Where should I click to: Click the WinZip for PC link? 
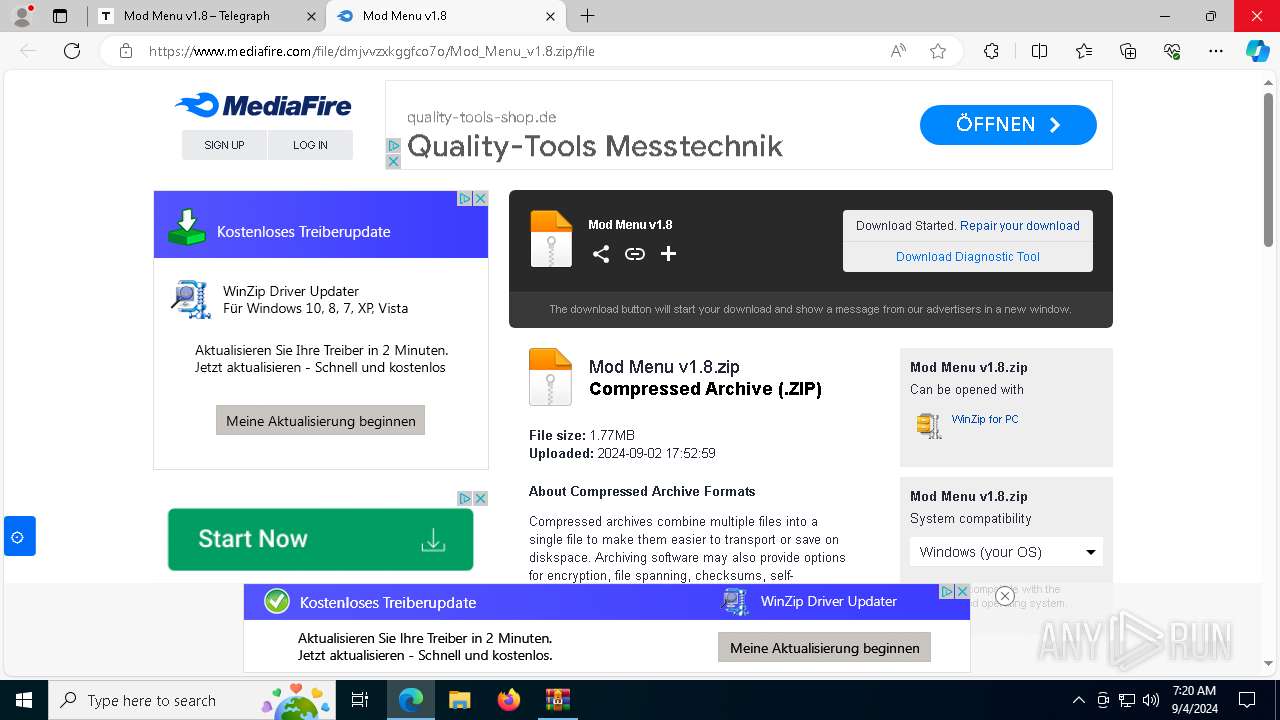click(x=985, y=419)
